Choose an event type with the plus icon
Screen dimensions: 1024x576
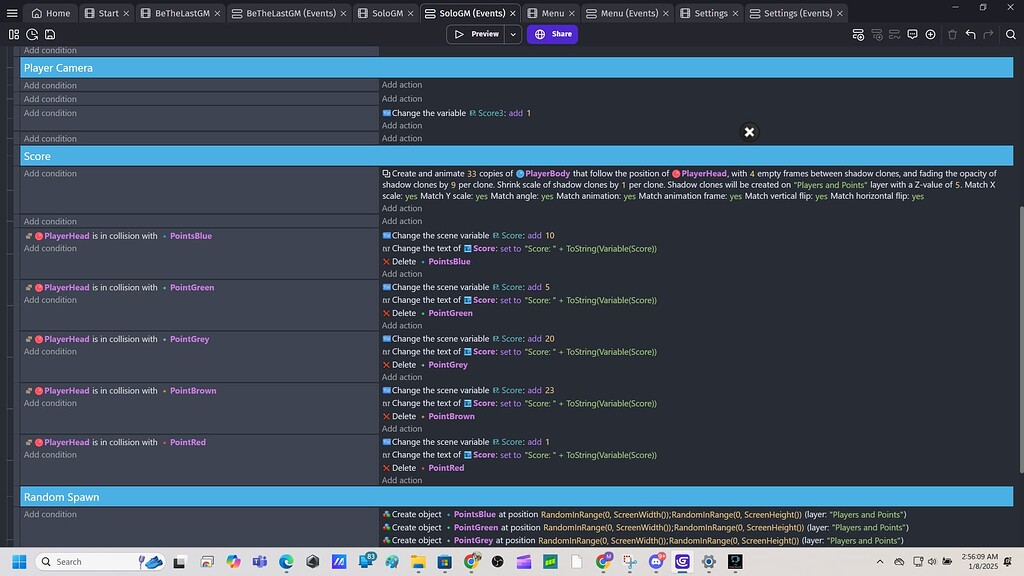coord(929,34)
